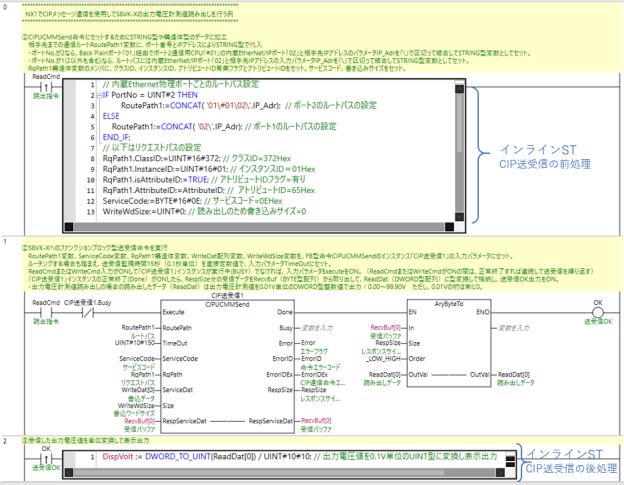Select the ENO pin of AryByteTo
This screenshot has width=624, height=485.
[483, 312]
